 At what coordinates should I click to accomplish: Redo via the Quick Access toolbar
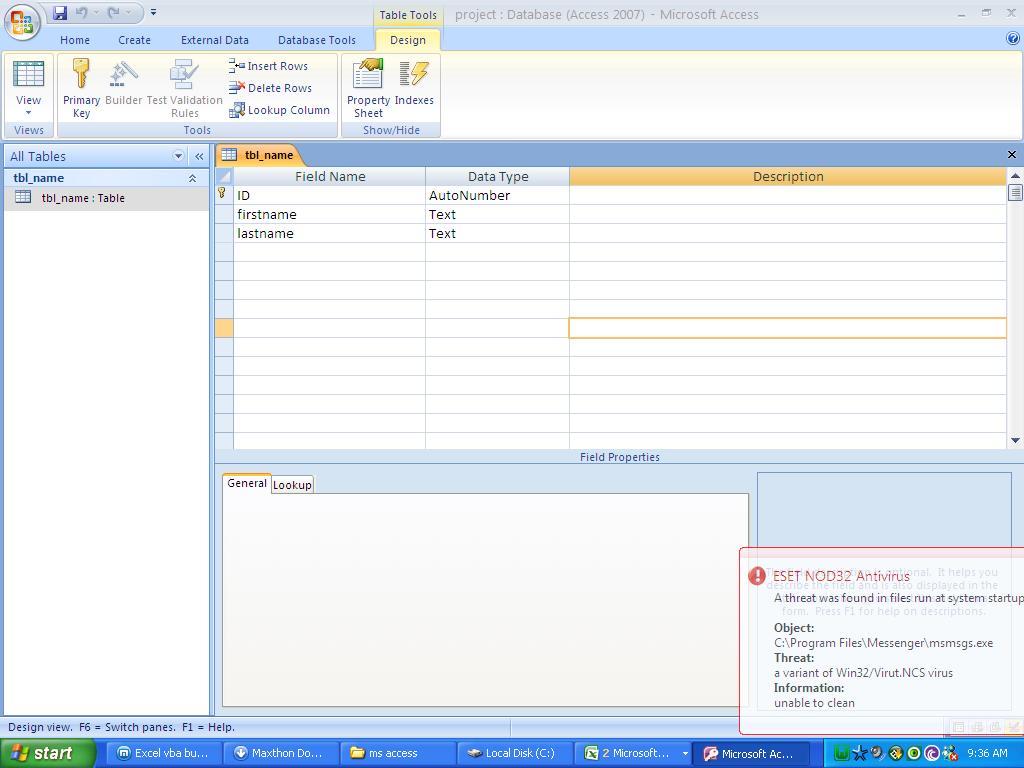click(x=114, y=12)
